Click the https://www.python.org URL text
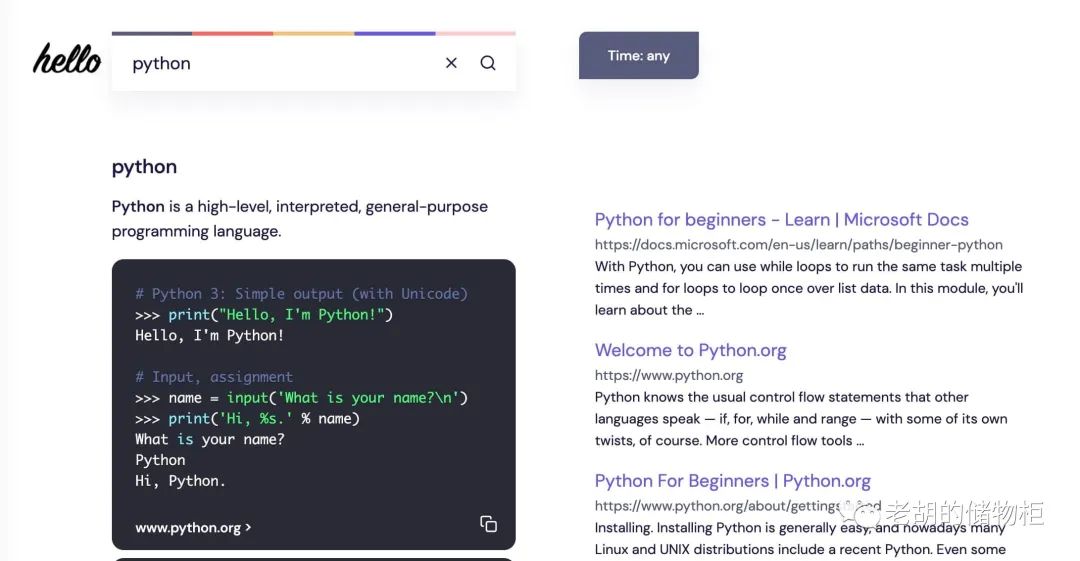The width and height of the screenshot is (1080, 561). pyautogui.click(x=669, y=376)
